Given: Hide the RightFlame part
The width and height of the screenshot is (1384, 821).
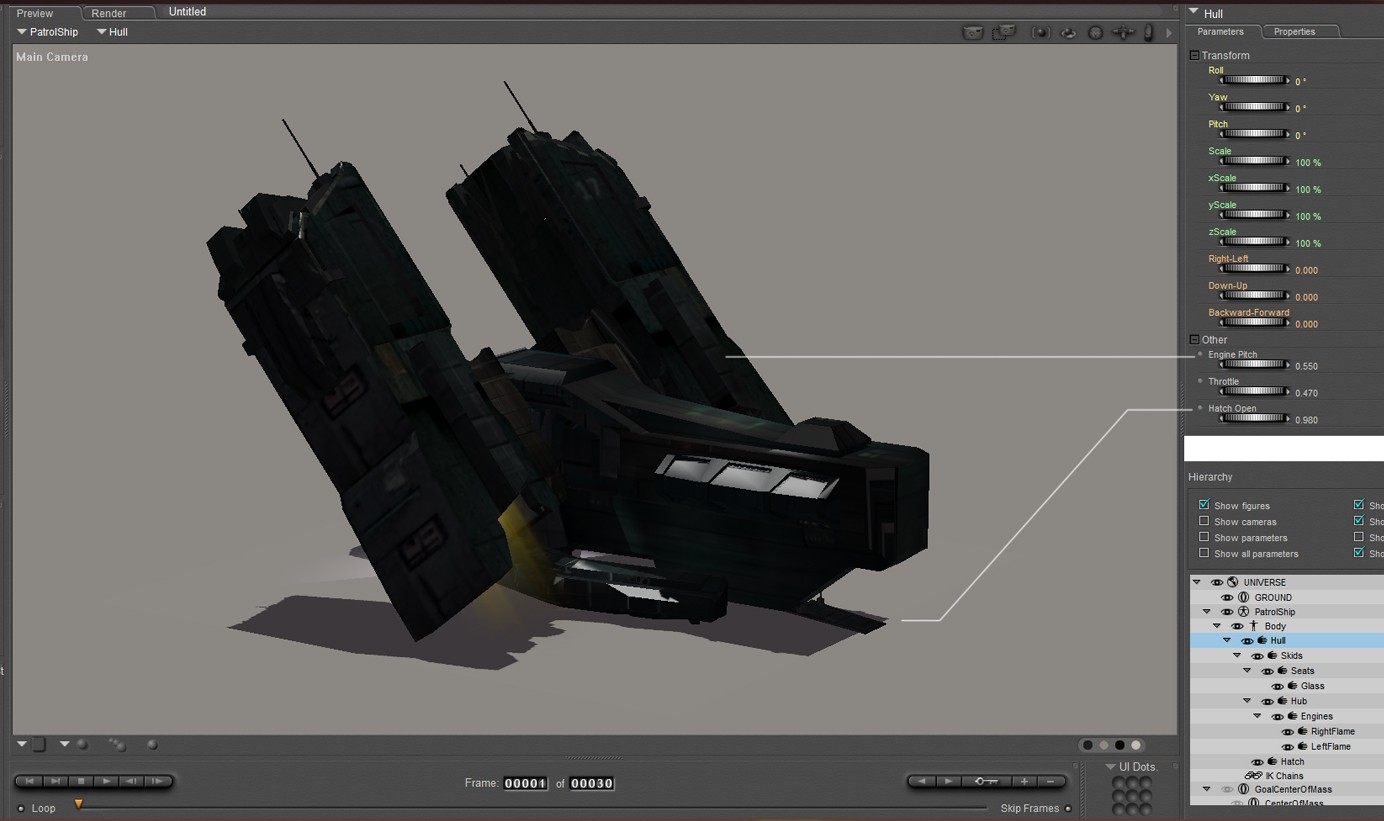Looking at the screenshot, I should [x=1287, y=732].
